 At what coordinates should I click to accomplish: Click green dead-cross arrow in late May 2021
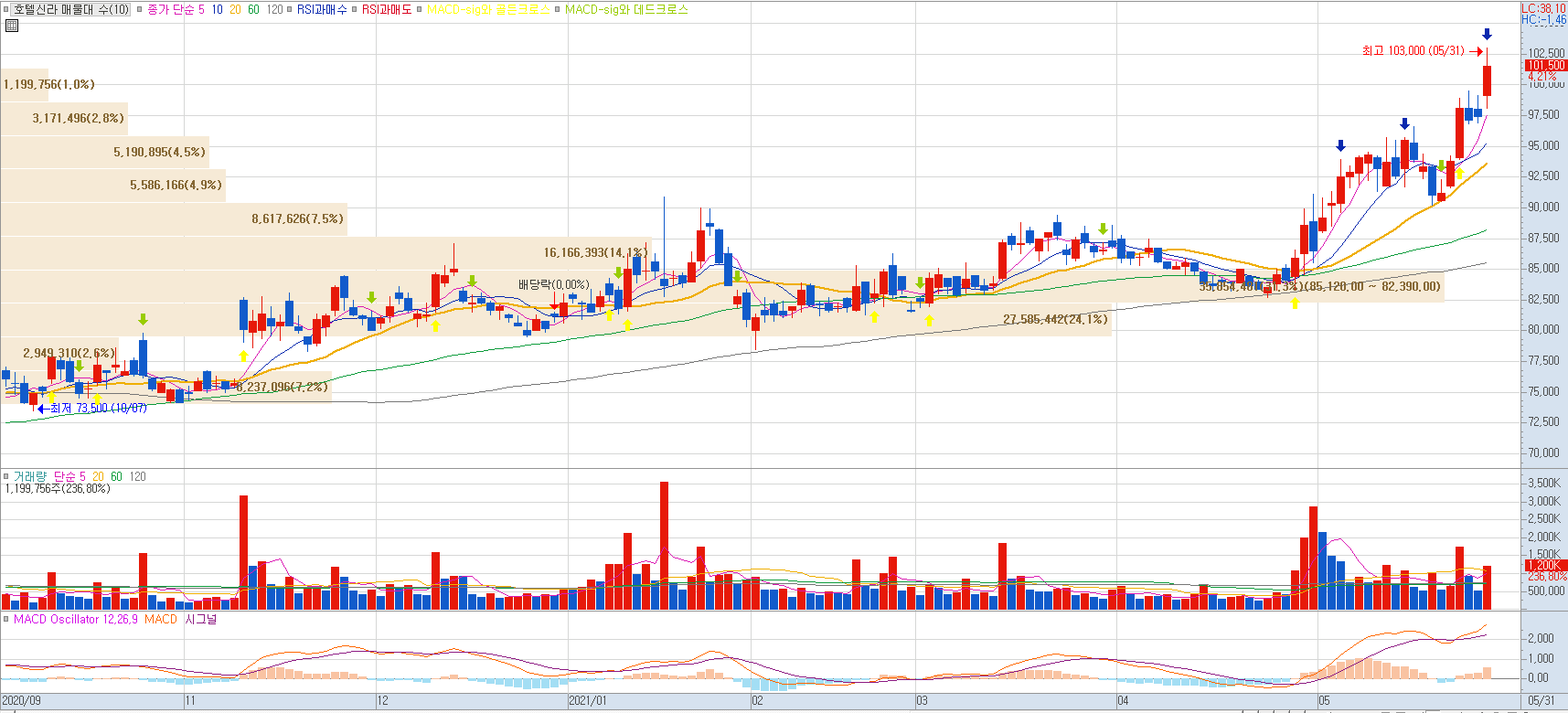[1441, 165]
